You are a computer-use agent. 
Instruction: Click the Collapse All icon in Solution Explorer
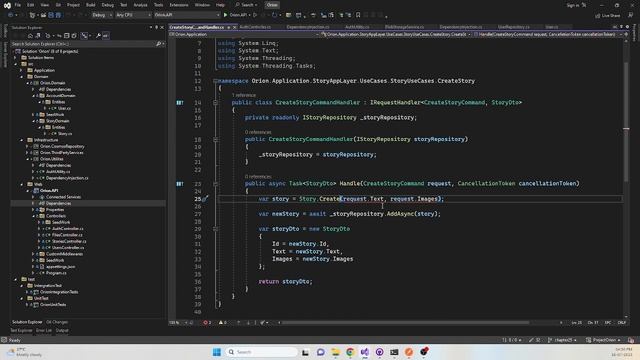67,36
